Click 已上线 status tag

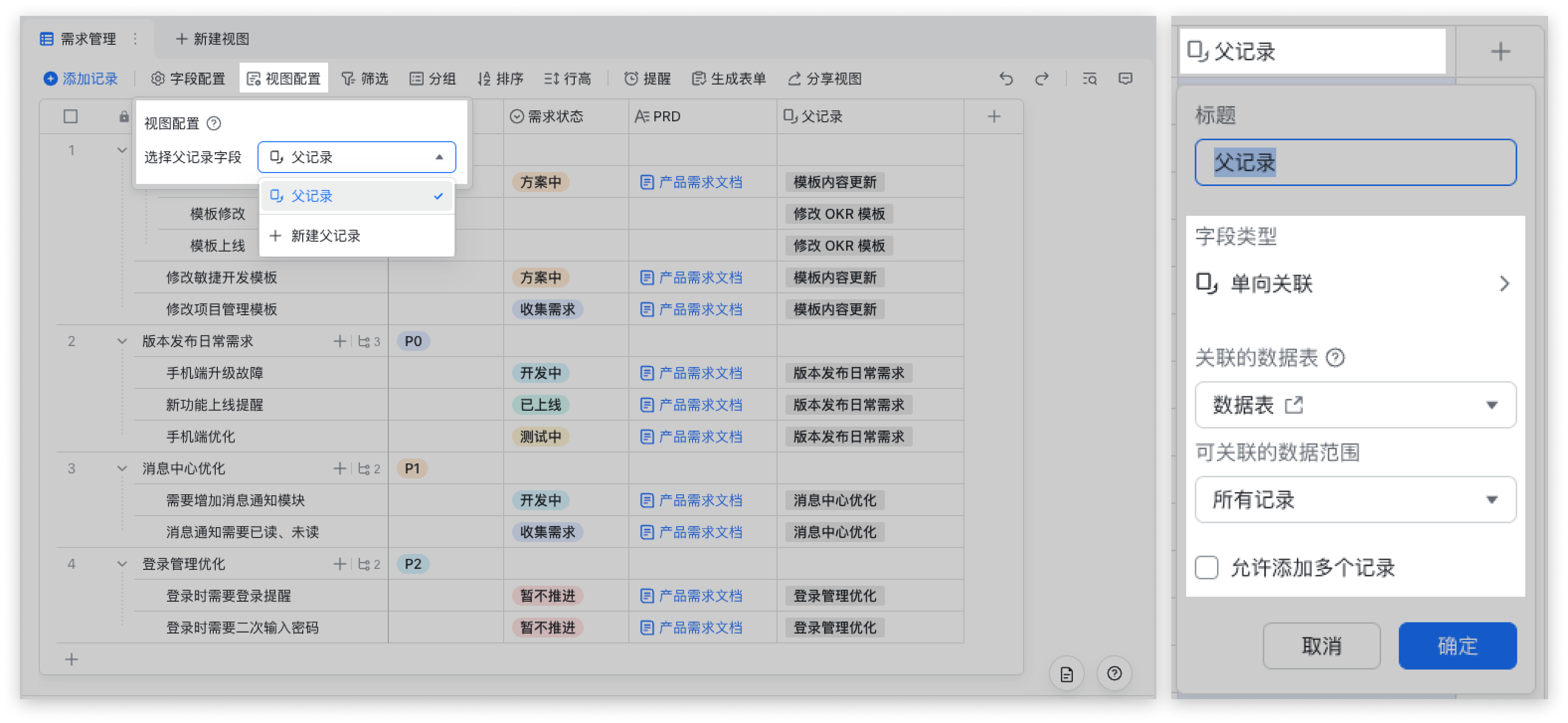point(540,405)
